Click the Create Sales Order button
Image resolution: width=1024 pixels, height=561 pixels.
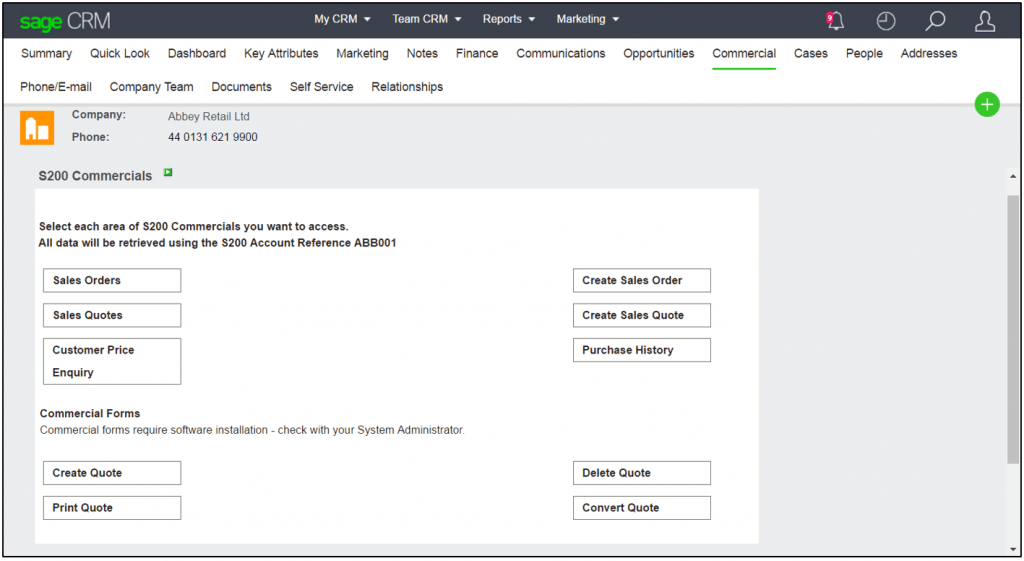tap(641, 280)
